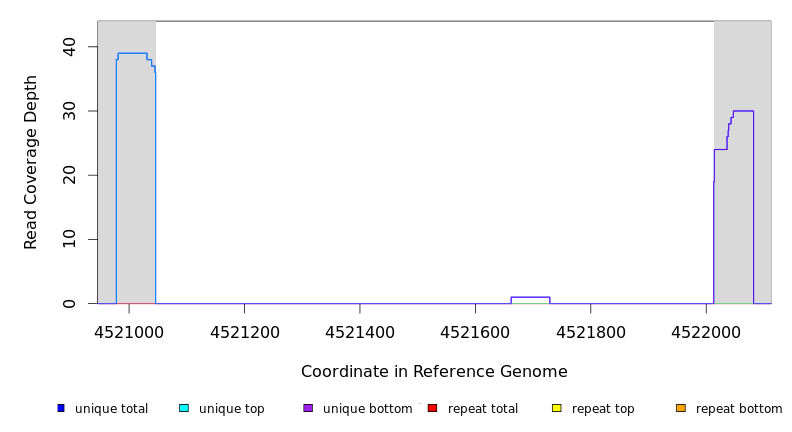Screen dimensions: 792x432
Task: Click the yellow 'repeat top' legend swatch
Action: [557, 408]
